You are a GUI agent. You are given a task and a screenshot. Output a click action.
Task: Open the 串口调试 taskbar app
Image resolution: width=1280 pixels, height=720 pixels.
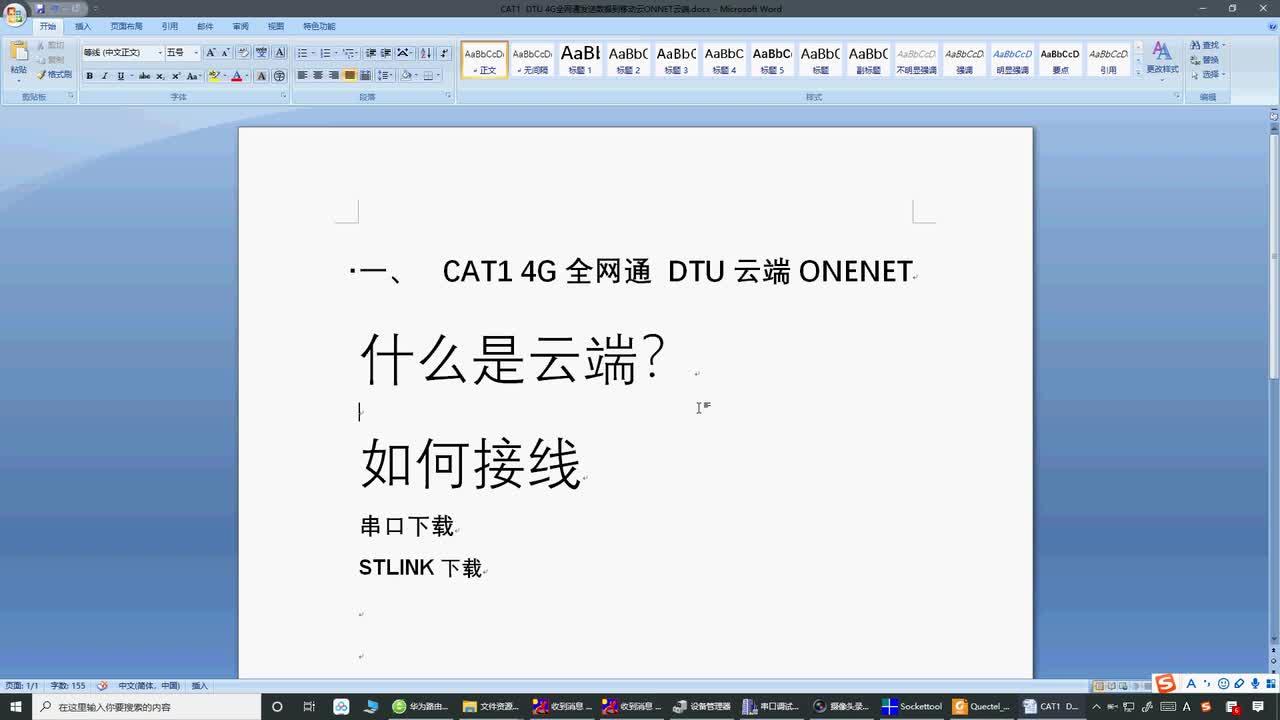pos(771,706)
